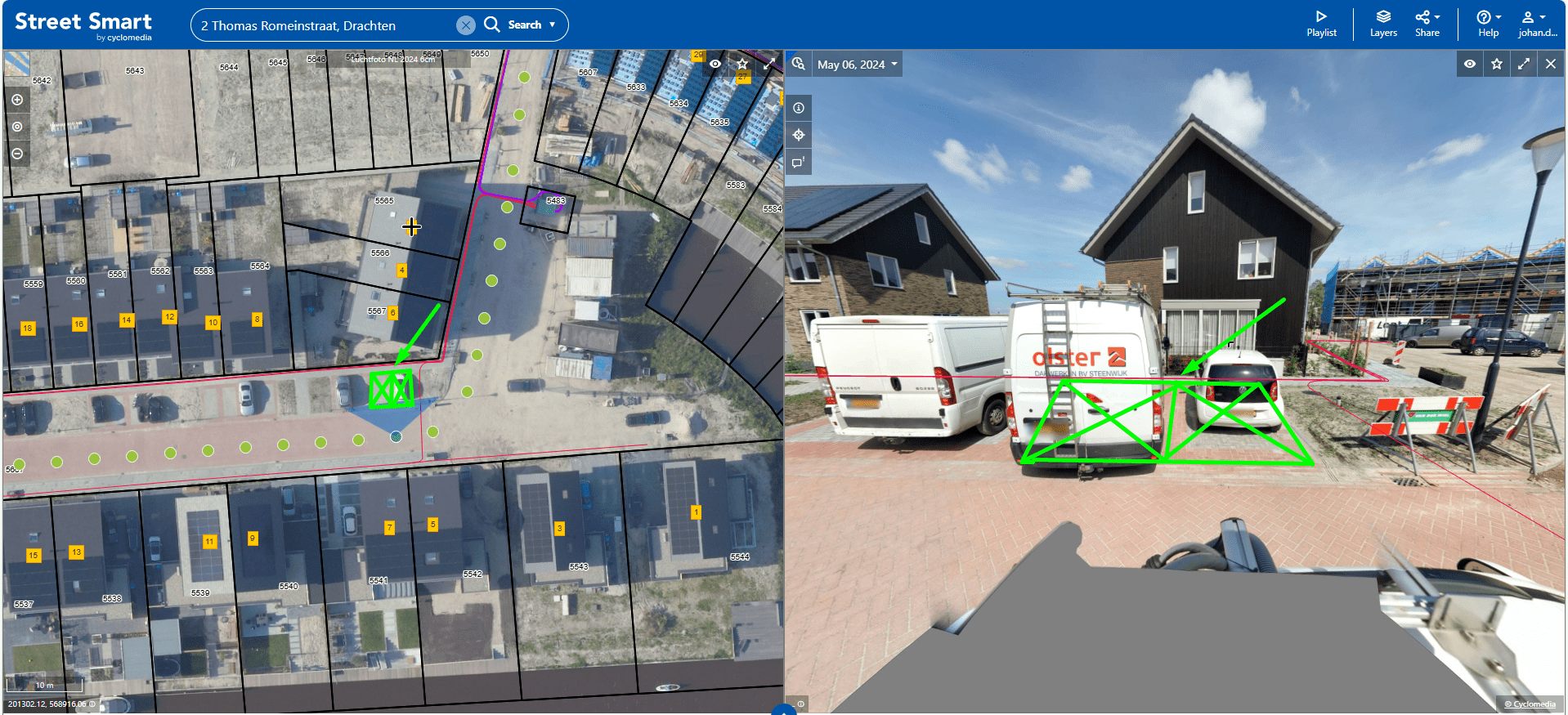Toggle map overlay visibility eye icon

point(715,64)
